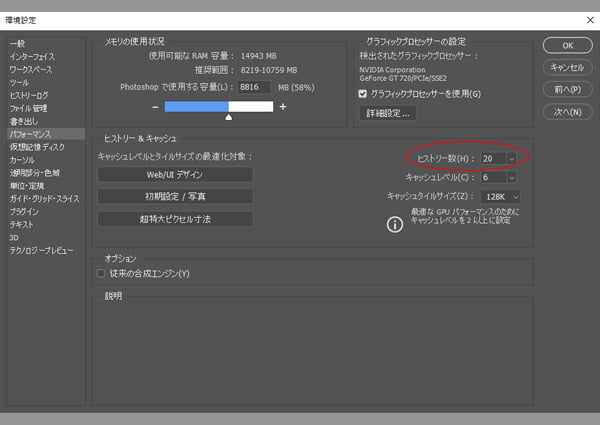Screen dimensions: 600x425
Task: Select 一般 in the category list
Action: pyautogui.click(x=18, y=45)
